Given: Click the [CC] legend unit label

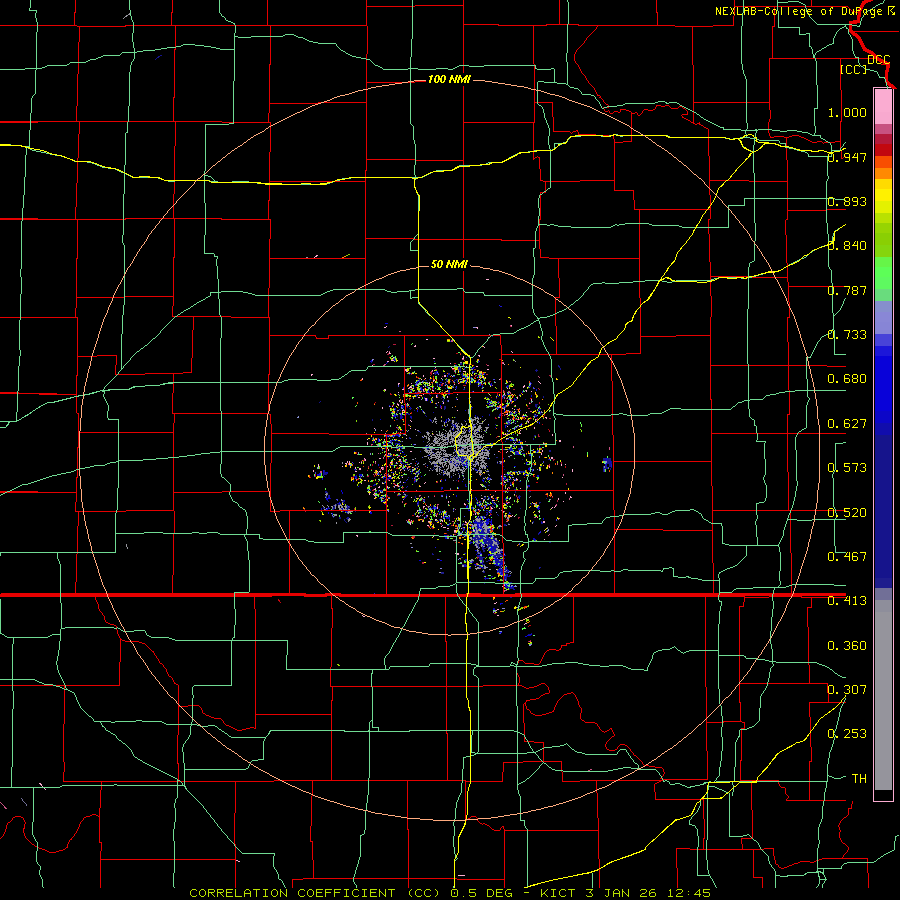Looking at the screenshot, I should click(x=853, y=69).
